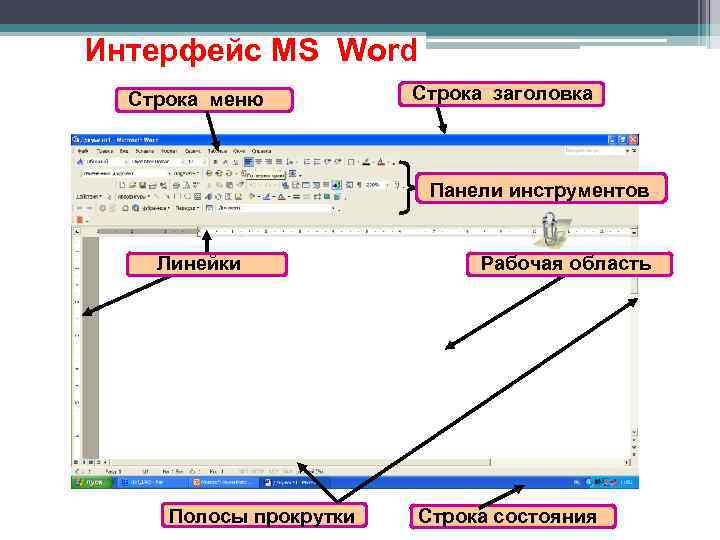Open the Справка menu
The image size is (720, 540).
coord(262,151)
